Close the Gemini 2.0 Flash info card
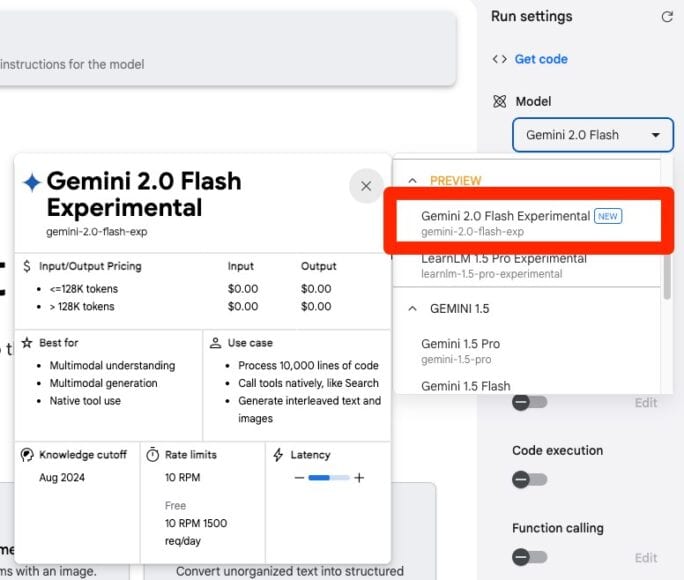The image size is (684, 580). 366,186
